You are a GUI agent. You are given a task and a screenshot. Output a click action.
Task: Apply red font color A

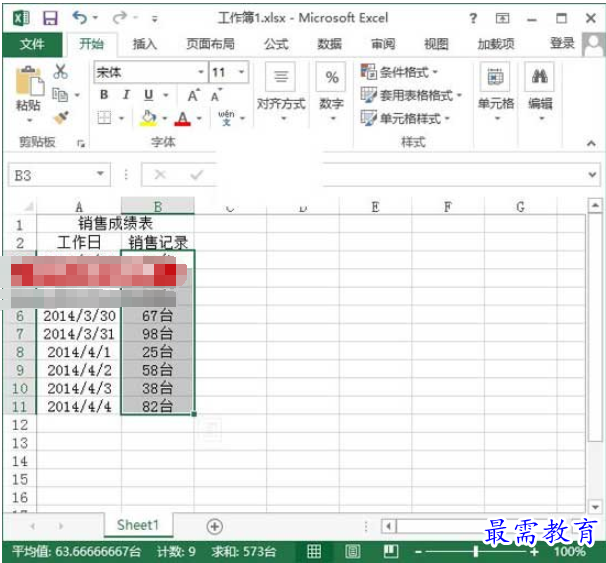[x=183, y=118]
